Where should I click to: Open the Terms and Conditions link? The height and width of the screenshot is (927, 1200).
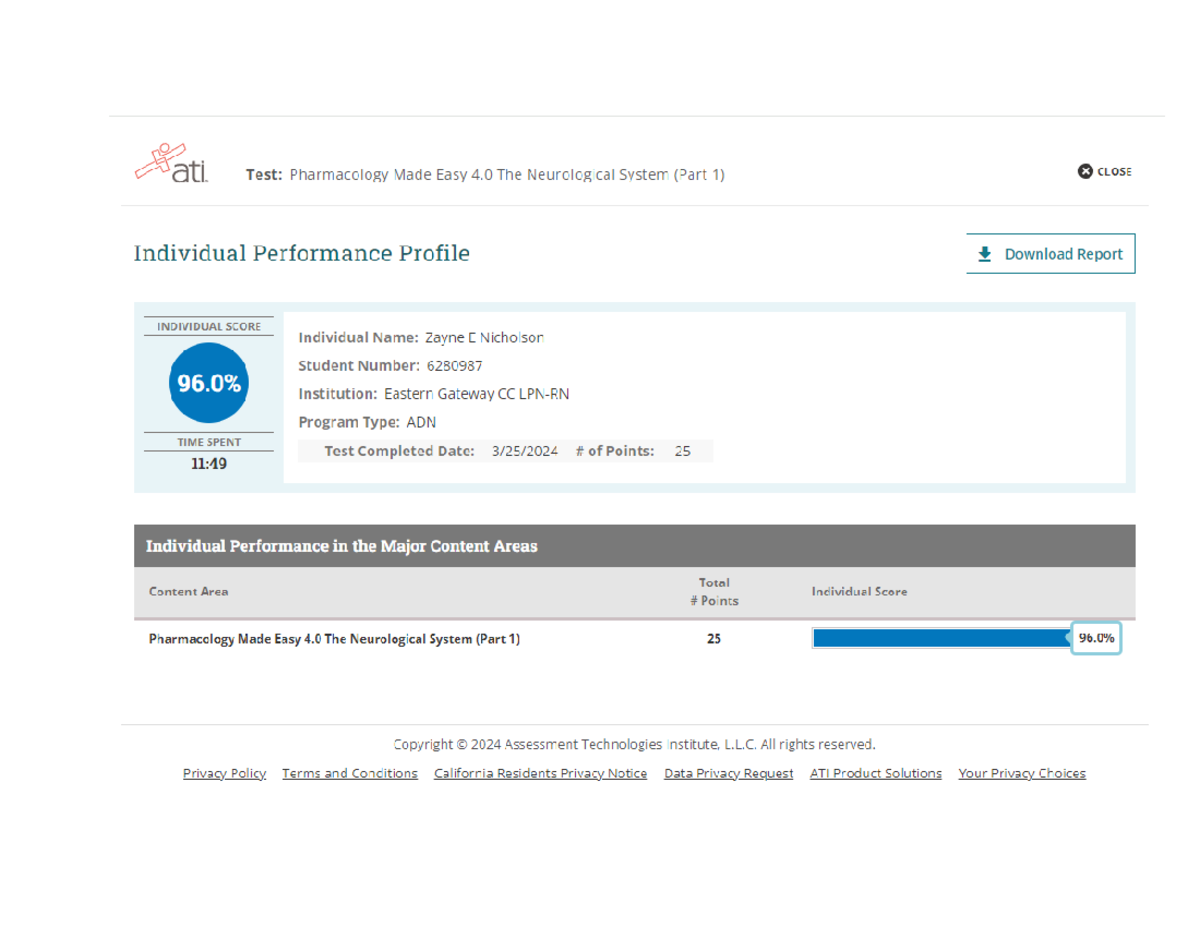pyautogui.click(x=350, y=773)
